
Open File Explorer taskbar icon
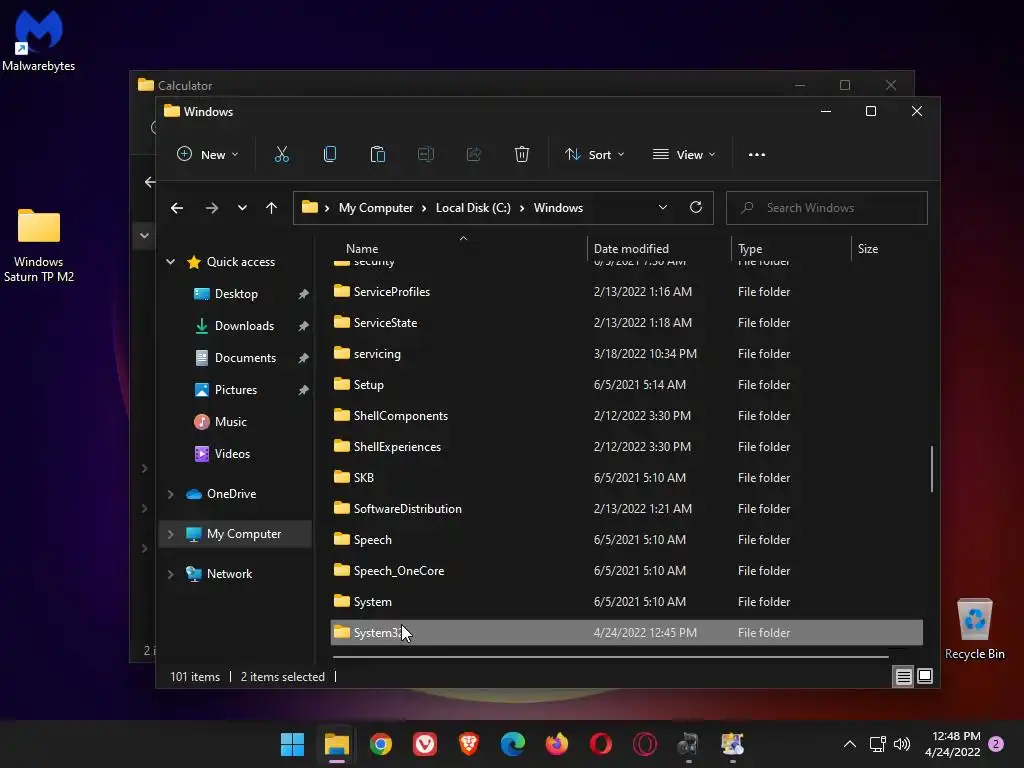point(337,744)
